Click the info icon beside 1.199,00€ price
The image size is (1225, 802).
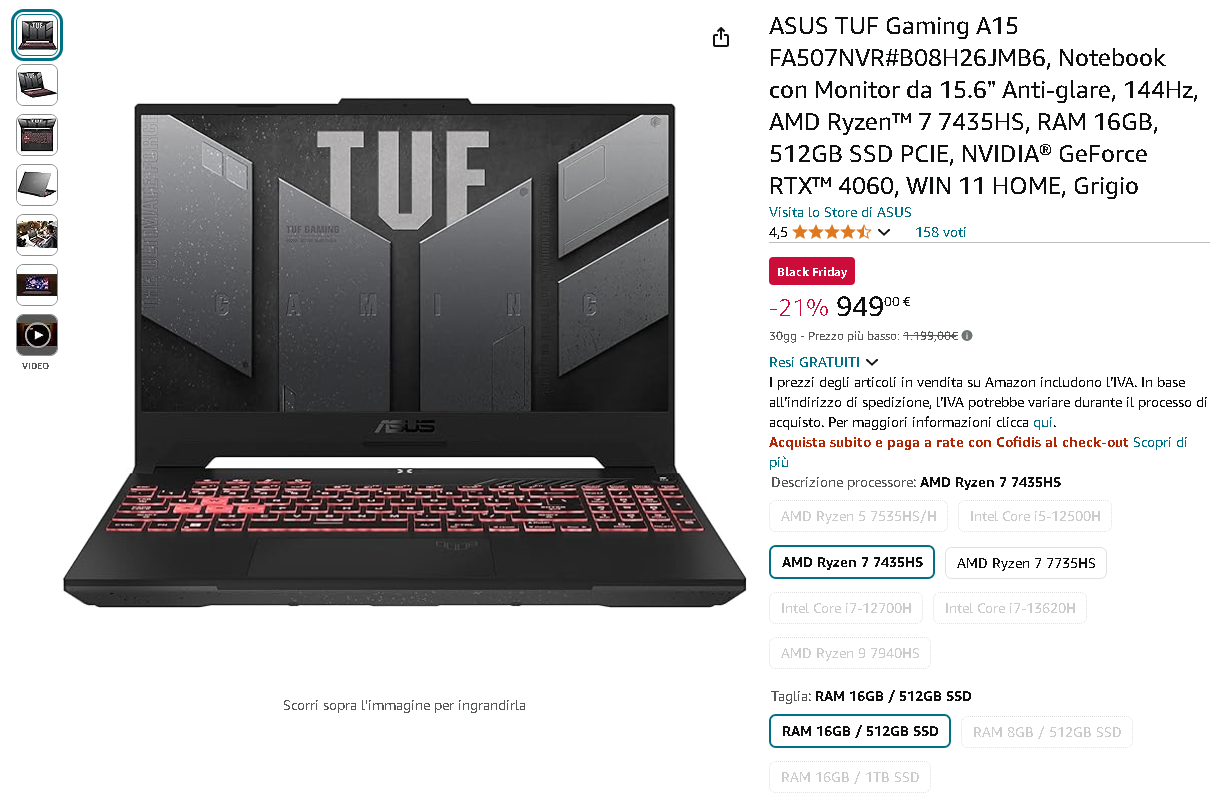967,336
